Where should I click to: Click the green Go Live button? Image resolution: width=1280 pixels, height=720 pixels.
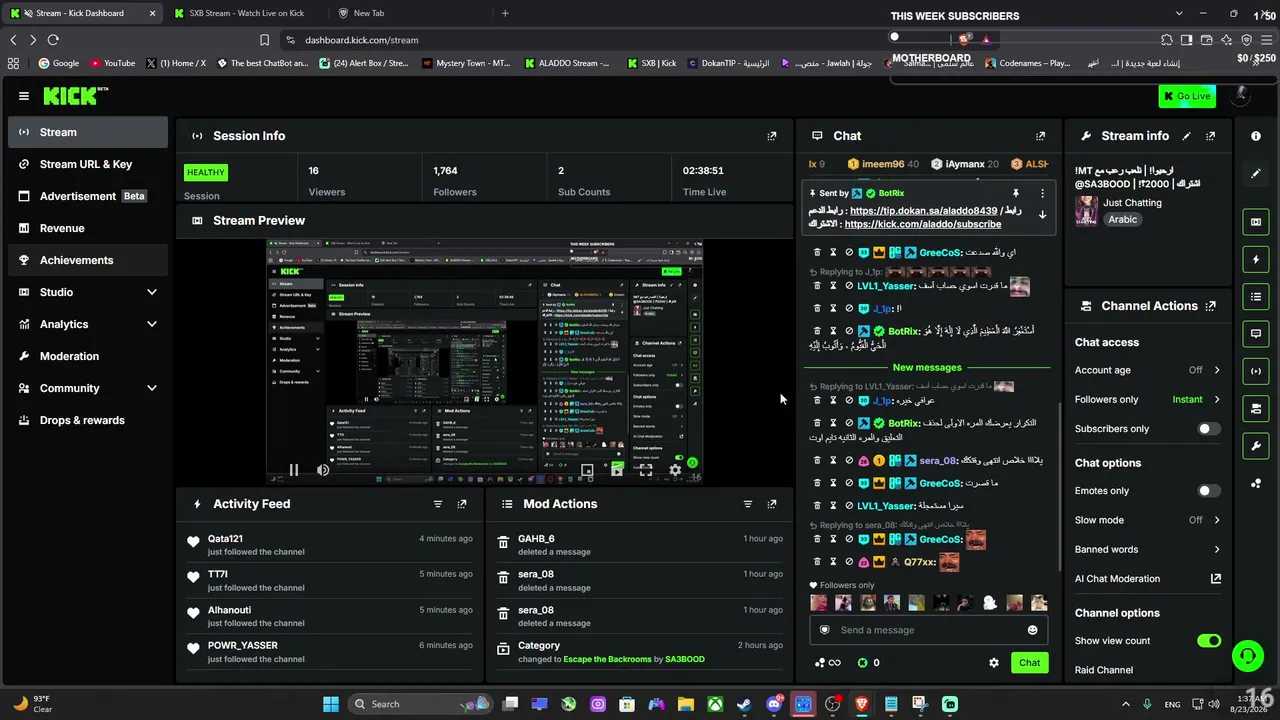1187,96
